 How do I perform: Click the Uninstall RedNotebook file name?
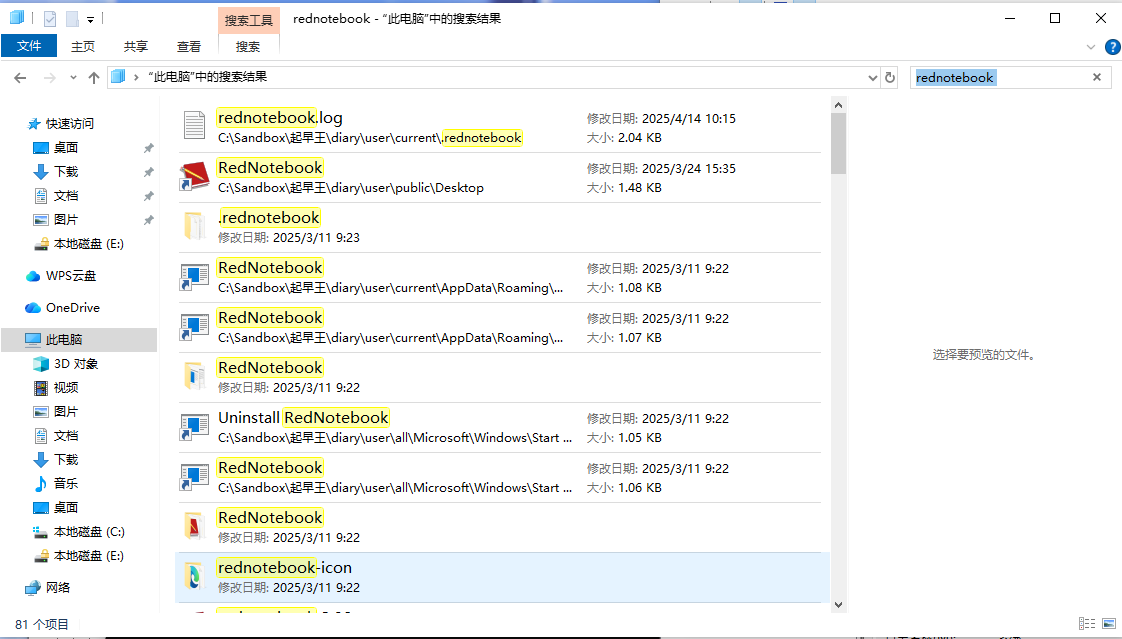pyautogui.click(x=303, y=417)
